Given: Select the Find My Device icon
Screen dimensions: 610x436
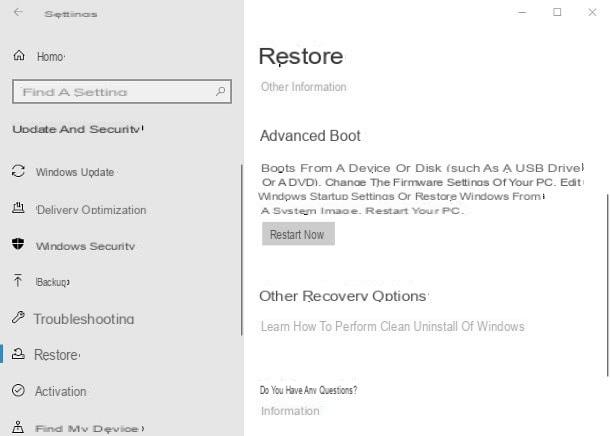Looking at the screenshot, I should pos(18,427).
